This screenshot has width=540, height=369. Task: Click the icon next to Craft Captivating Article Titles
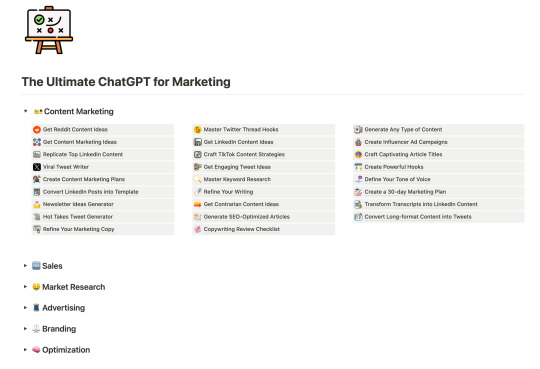359,155
